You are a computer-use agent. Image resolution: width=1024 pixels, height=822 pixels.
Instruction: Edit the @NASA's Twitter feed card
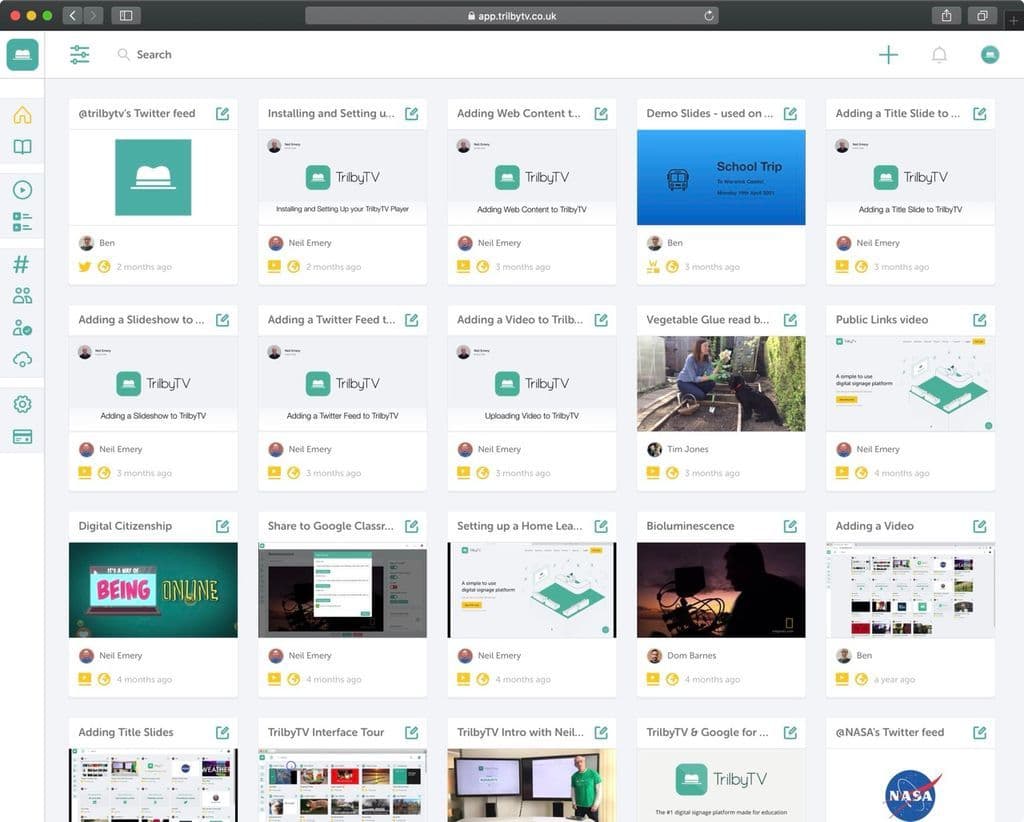click(980, 733)
